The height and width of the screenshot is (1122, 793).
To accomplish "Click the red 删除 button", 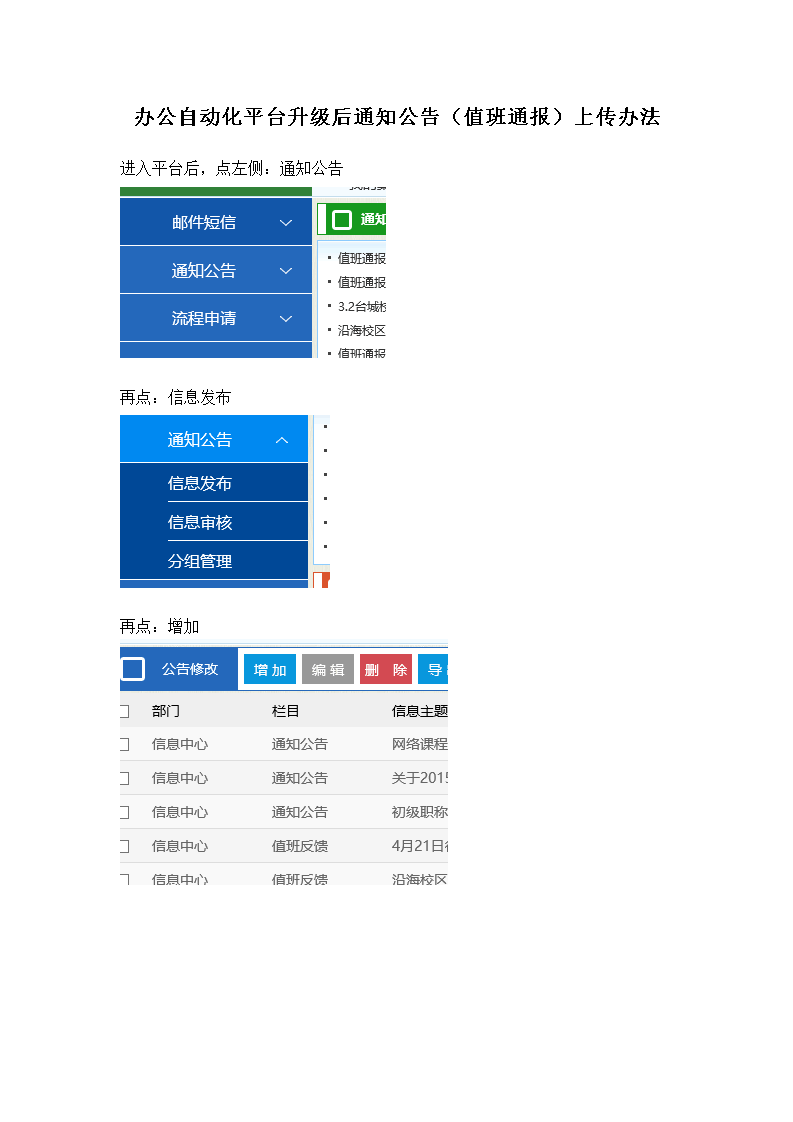I will (x=386, y=670).
